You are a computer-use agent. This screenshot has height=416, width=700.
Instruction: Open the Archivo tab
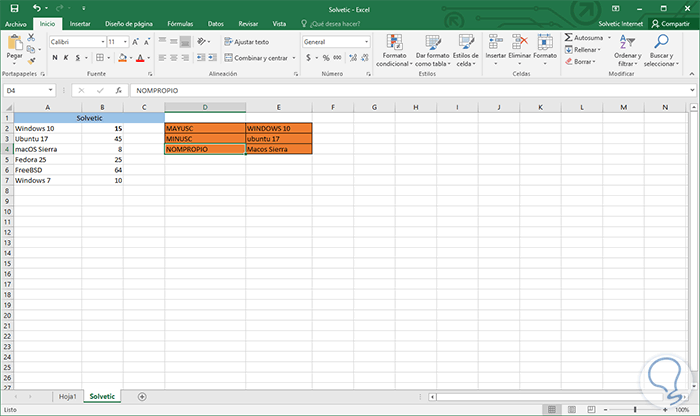[x=16, y=24]
